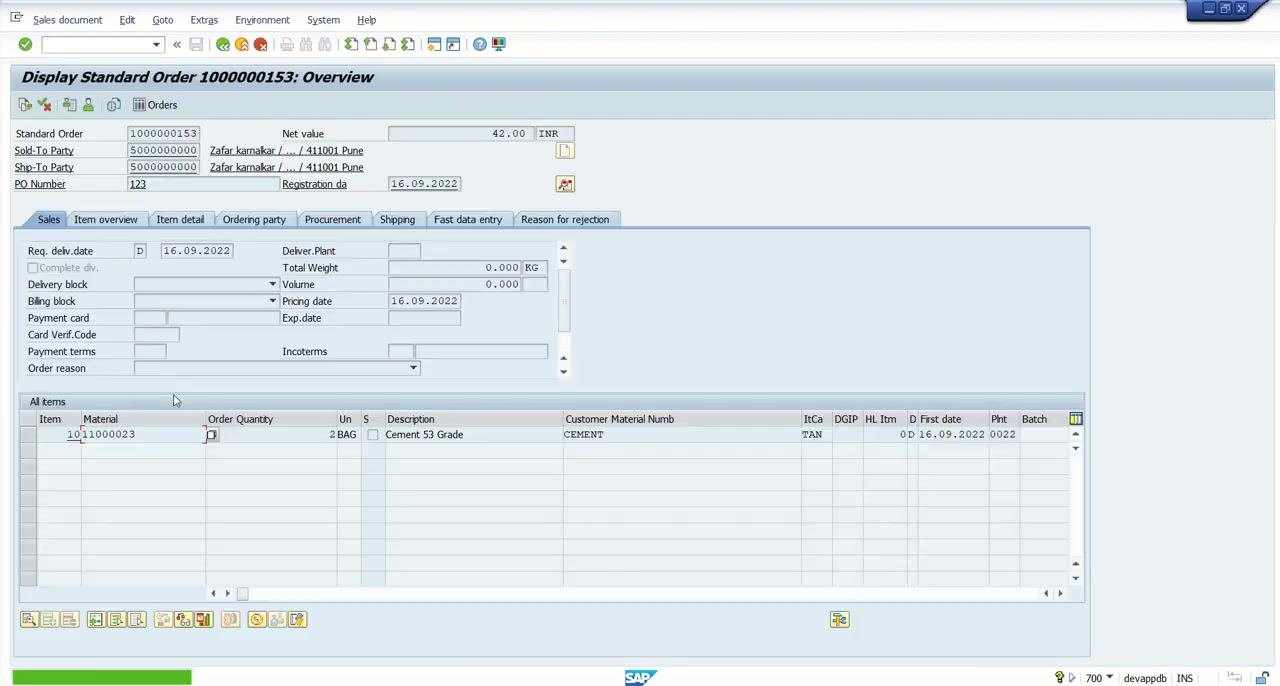The image size is (1280, 686).
Task: Click the display sold-to party person icon
Action: pos(88,105)
